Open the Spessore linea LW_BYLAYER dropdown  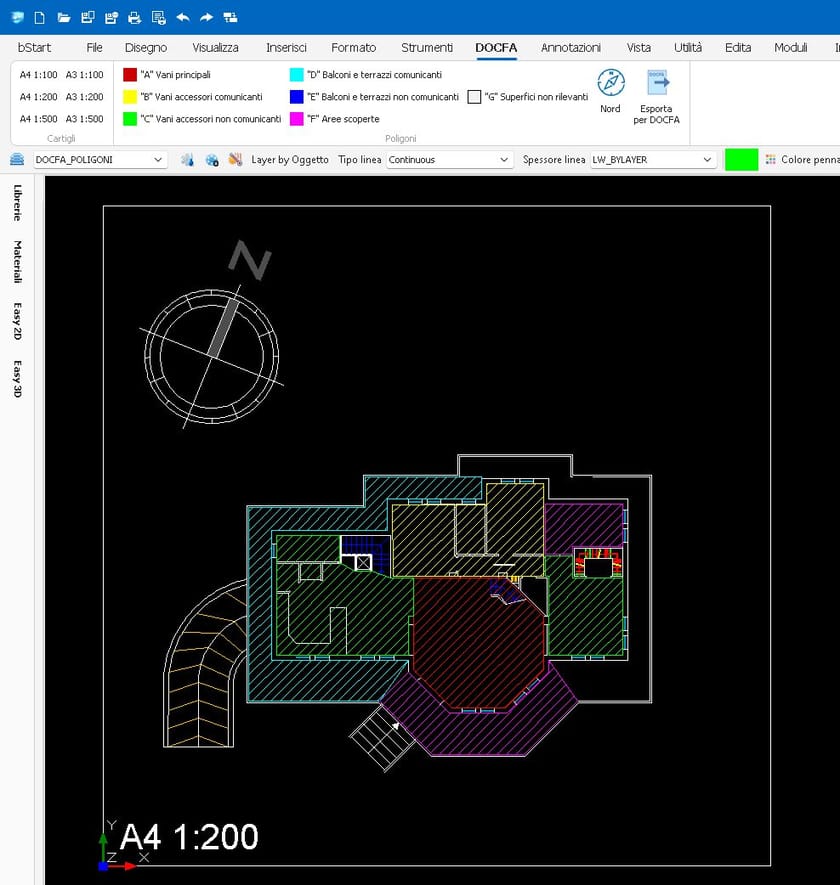[708, 158]
